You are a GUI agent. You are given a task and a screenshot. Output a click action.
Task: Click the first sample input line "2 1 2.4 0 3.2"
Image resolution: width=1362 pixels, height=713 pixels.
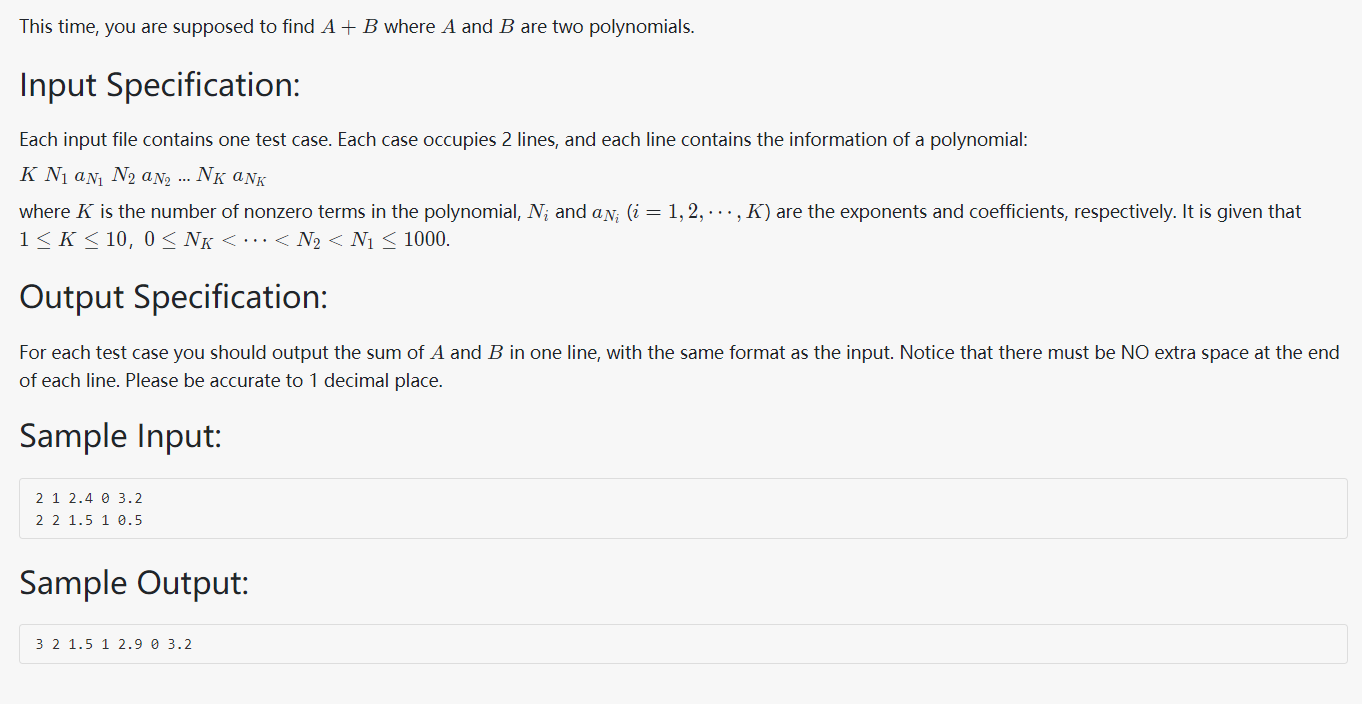click(89, 498)
